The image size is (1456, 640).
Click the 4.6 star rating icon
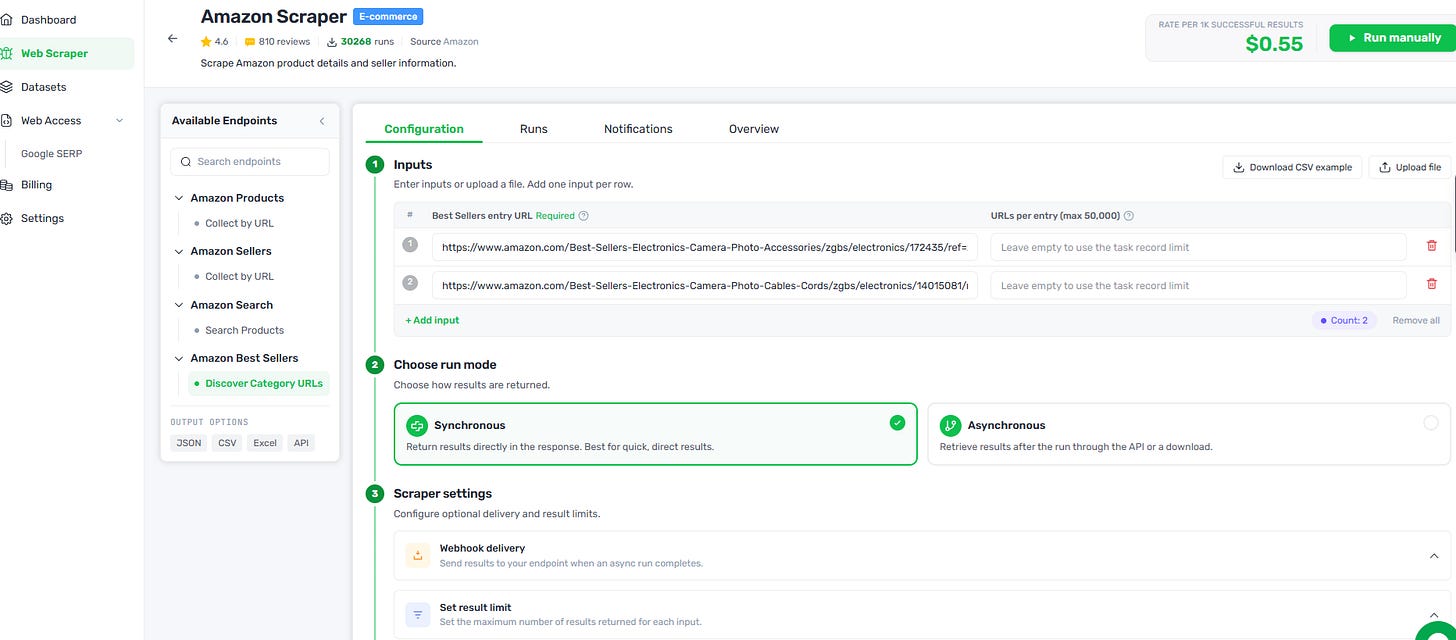[205, 42]
